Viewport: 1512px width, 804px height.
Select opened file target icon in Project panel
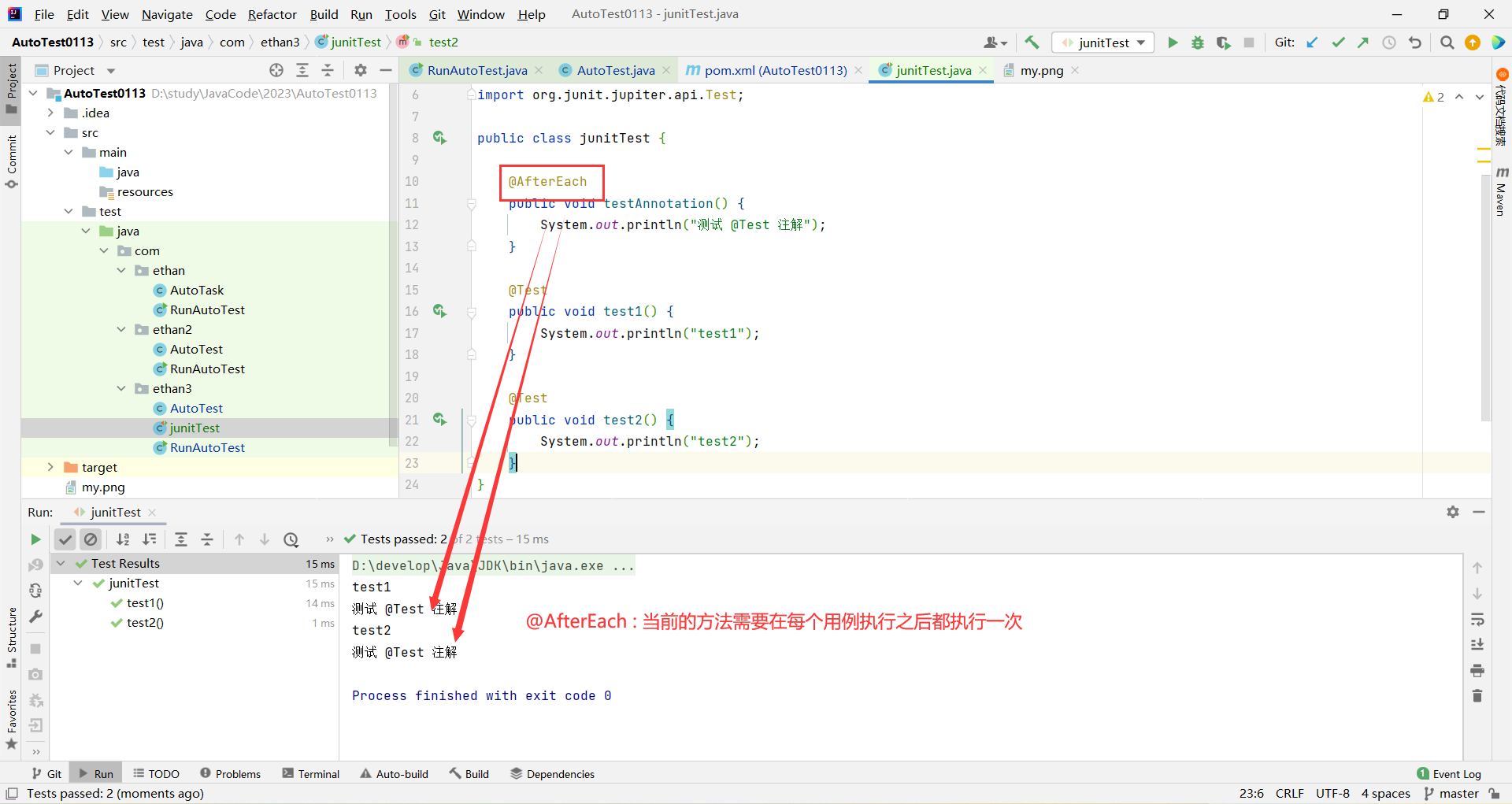[x=276, y=70]
